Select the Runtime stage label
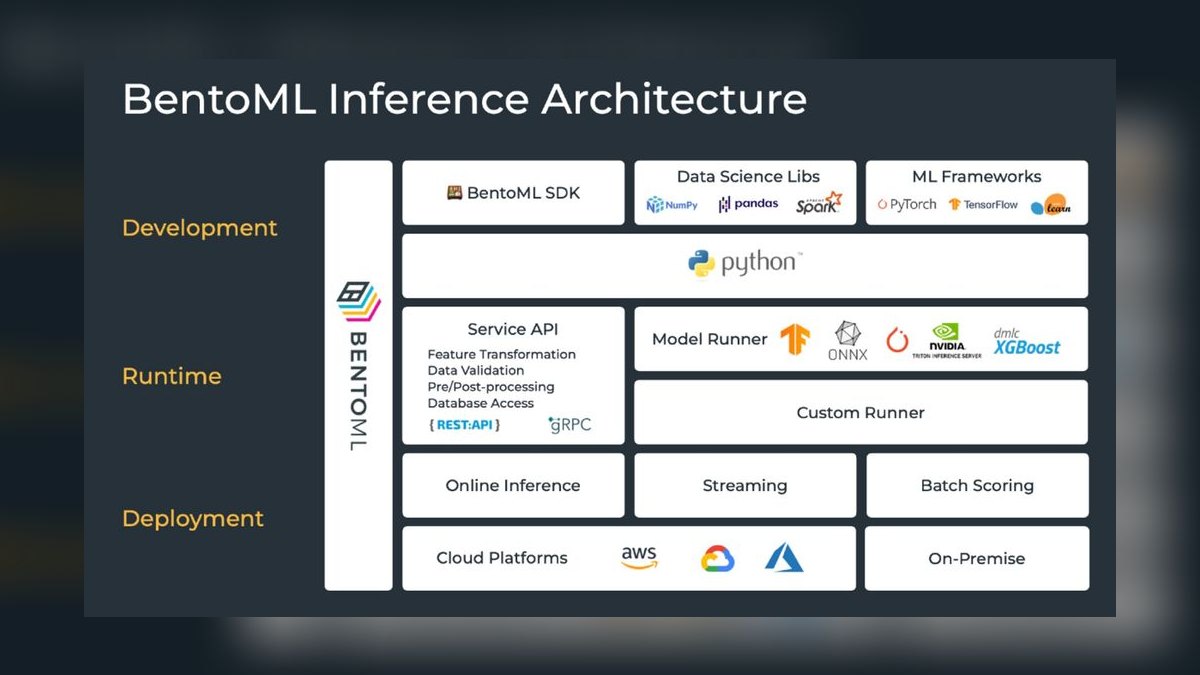Screen dimensions: 1200x675 pyautogui.click(x=172, y=376)
